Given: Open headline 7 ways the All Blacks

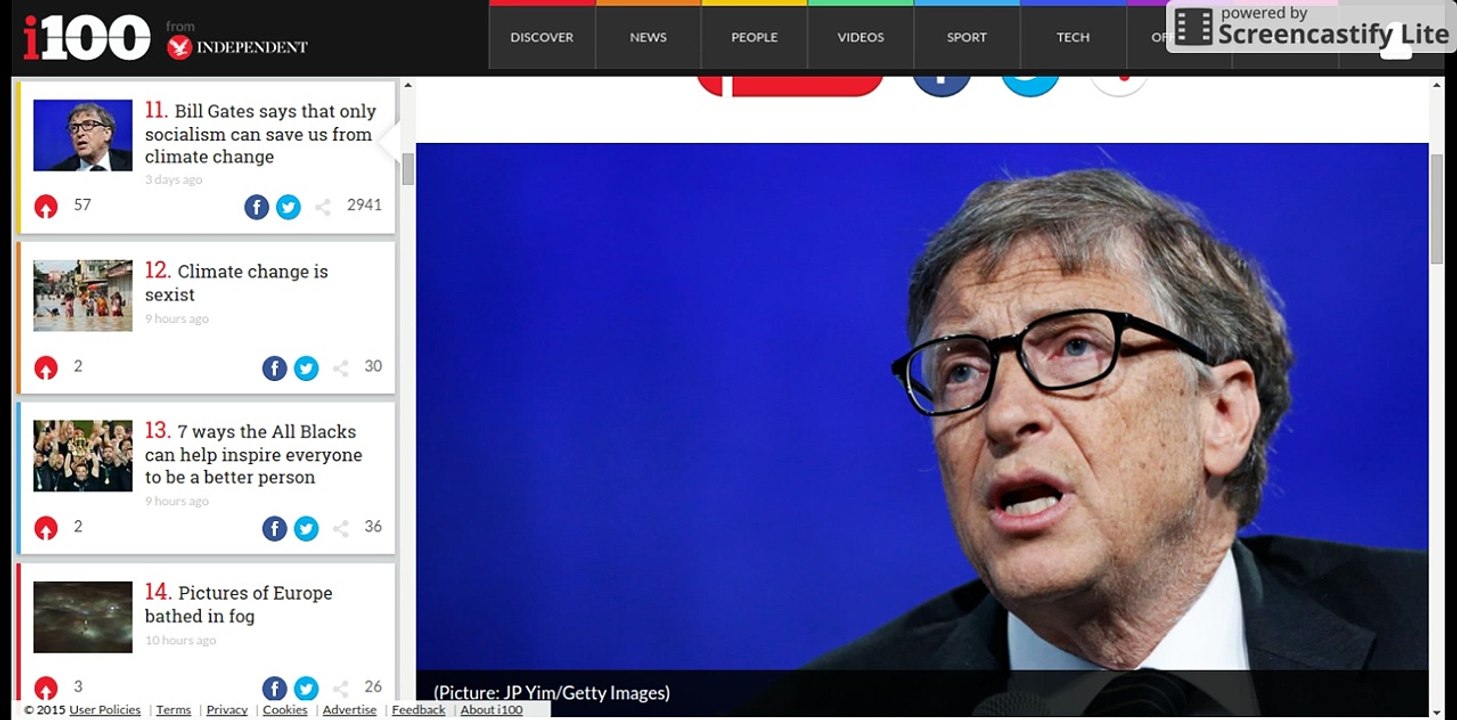Looking at the screenshot, I should pos(253,454).
